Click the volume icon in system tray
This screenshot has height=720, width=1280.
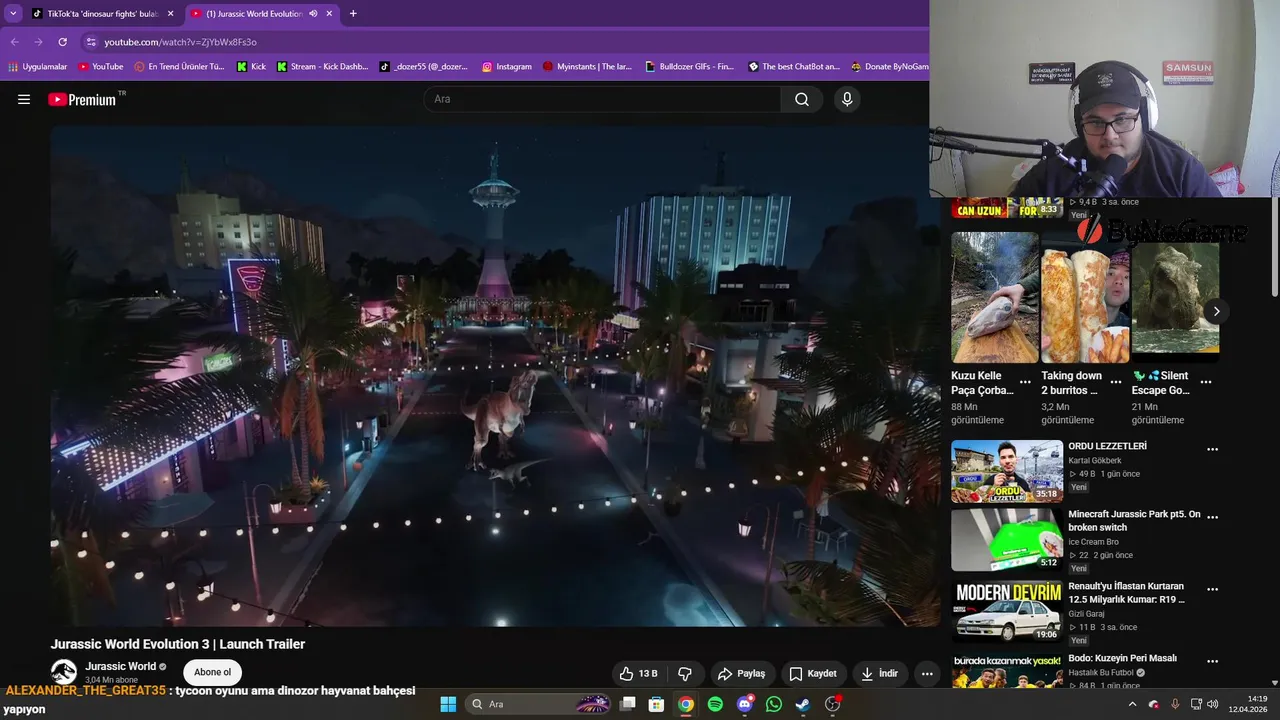(x=1212, y=704)
